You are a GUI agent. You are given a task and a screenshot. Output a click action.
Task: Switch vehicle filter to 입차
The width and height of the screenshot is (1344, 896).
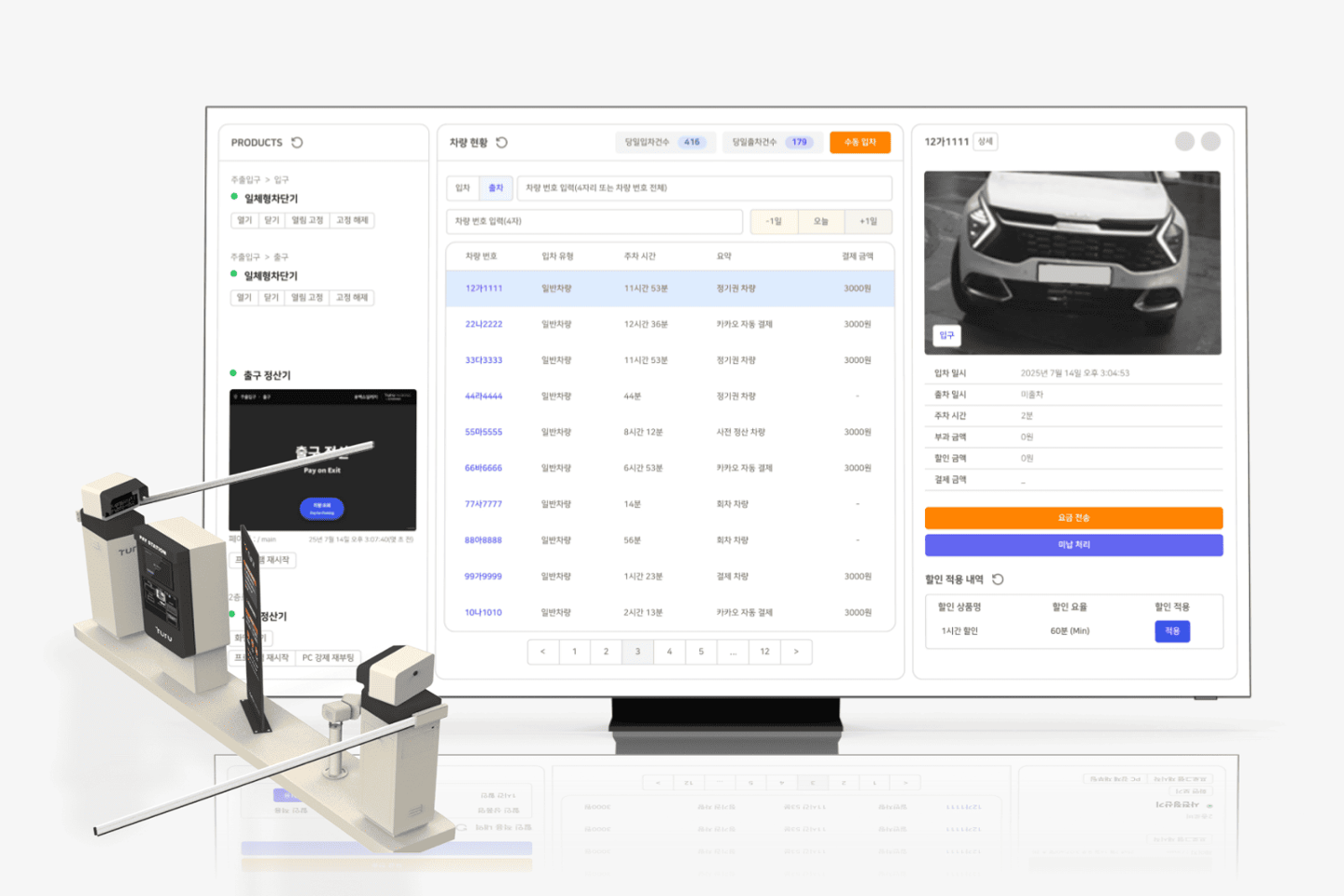[463, 188]
